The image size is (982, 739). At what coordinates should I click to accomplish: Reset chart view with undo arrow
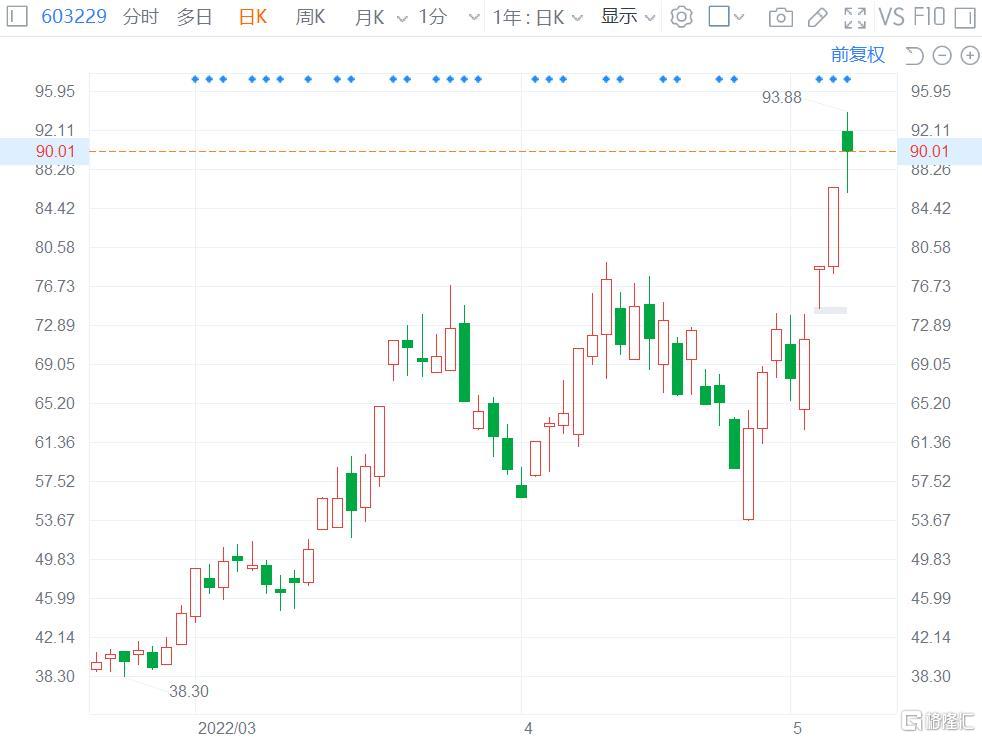click(914, 56)
